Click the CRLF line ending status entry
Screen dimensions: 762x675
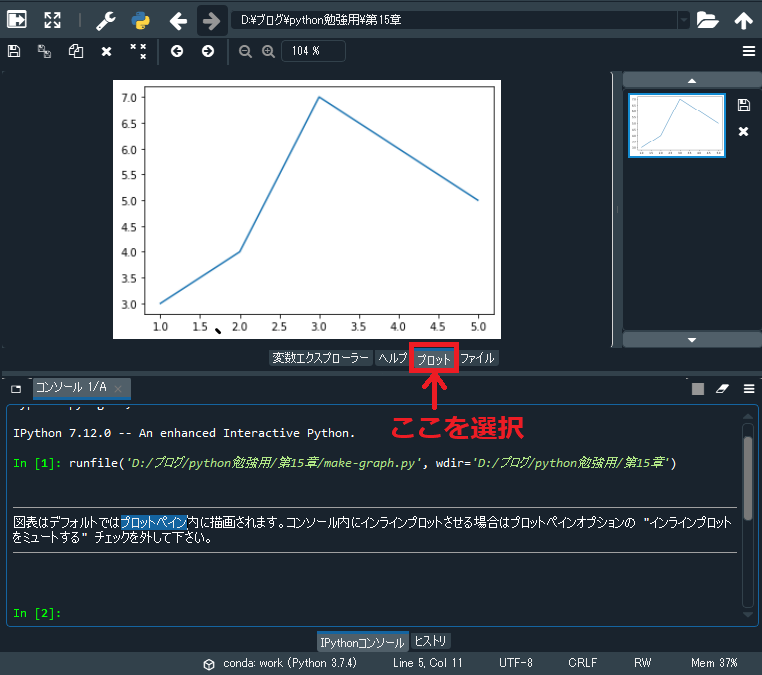coord(582,663)
